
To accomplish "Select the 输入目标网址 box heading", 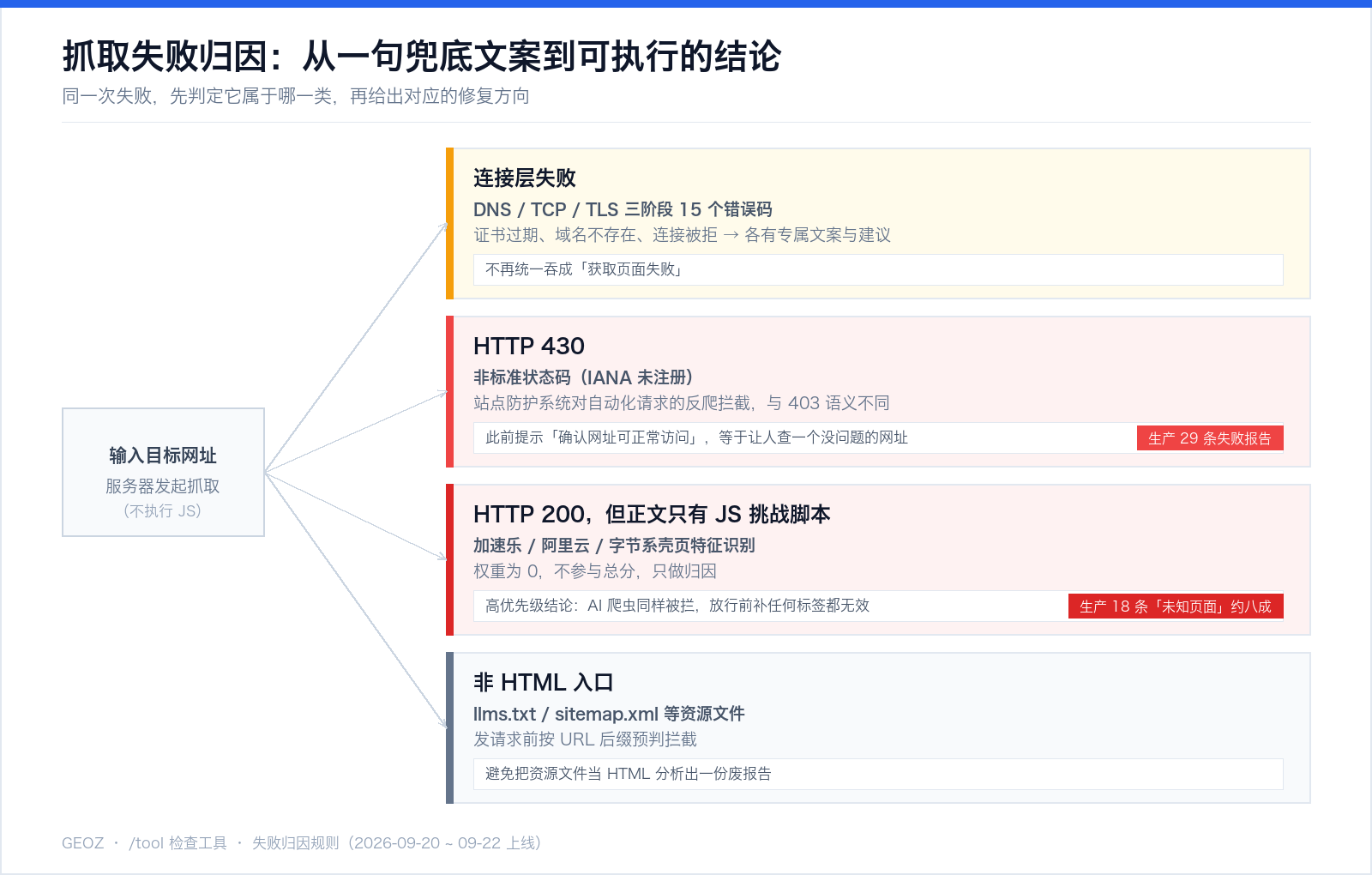I will click(x=163, y=456).
